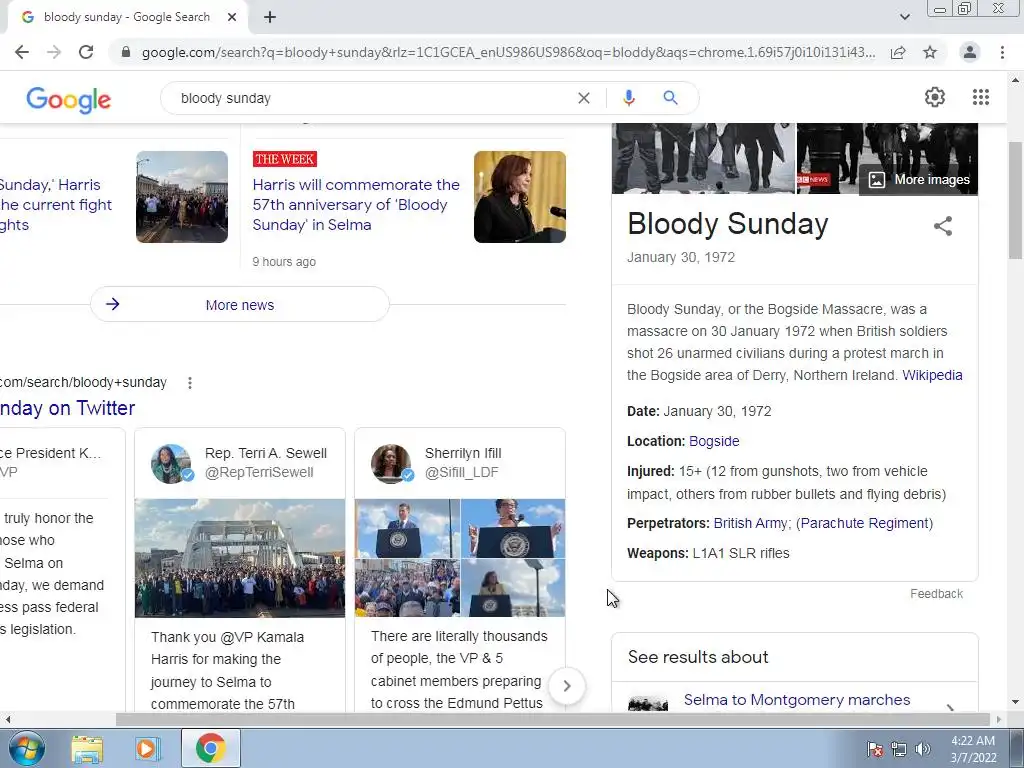Open the Bogside location link
The image size is (1024, 768).
714,441
